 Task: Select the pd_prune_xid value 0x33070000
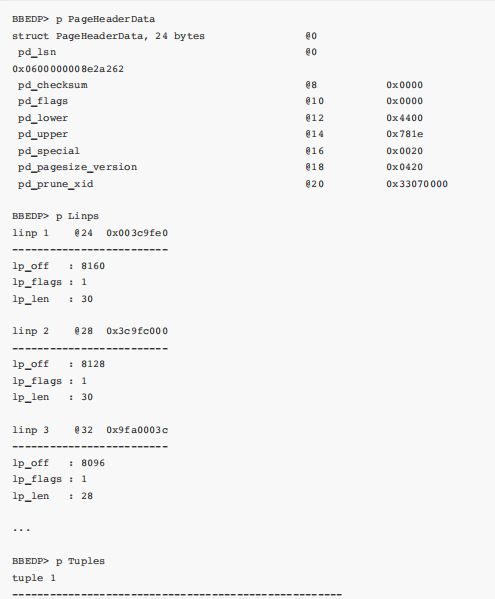417,184
